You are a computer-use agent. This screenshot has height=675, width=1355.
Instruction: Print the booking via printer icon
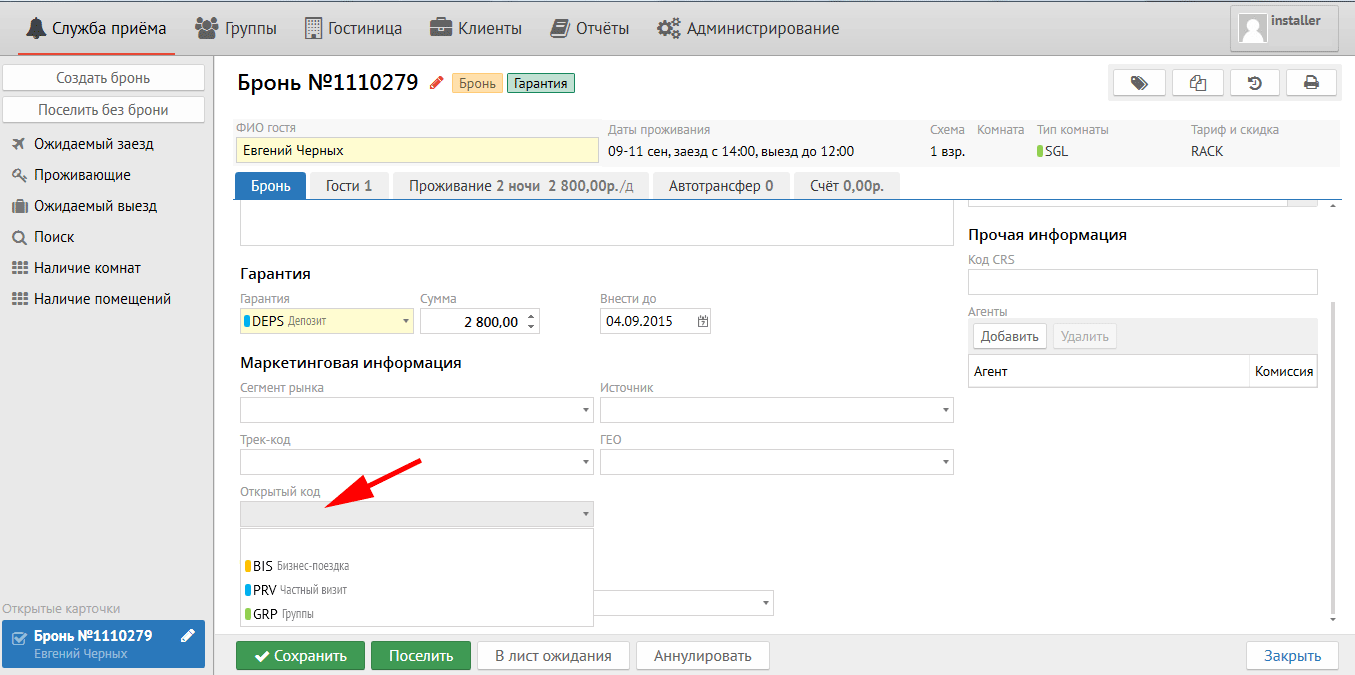[1311, 83]
